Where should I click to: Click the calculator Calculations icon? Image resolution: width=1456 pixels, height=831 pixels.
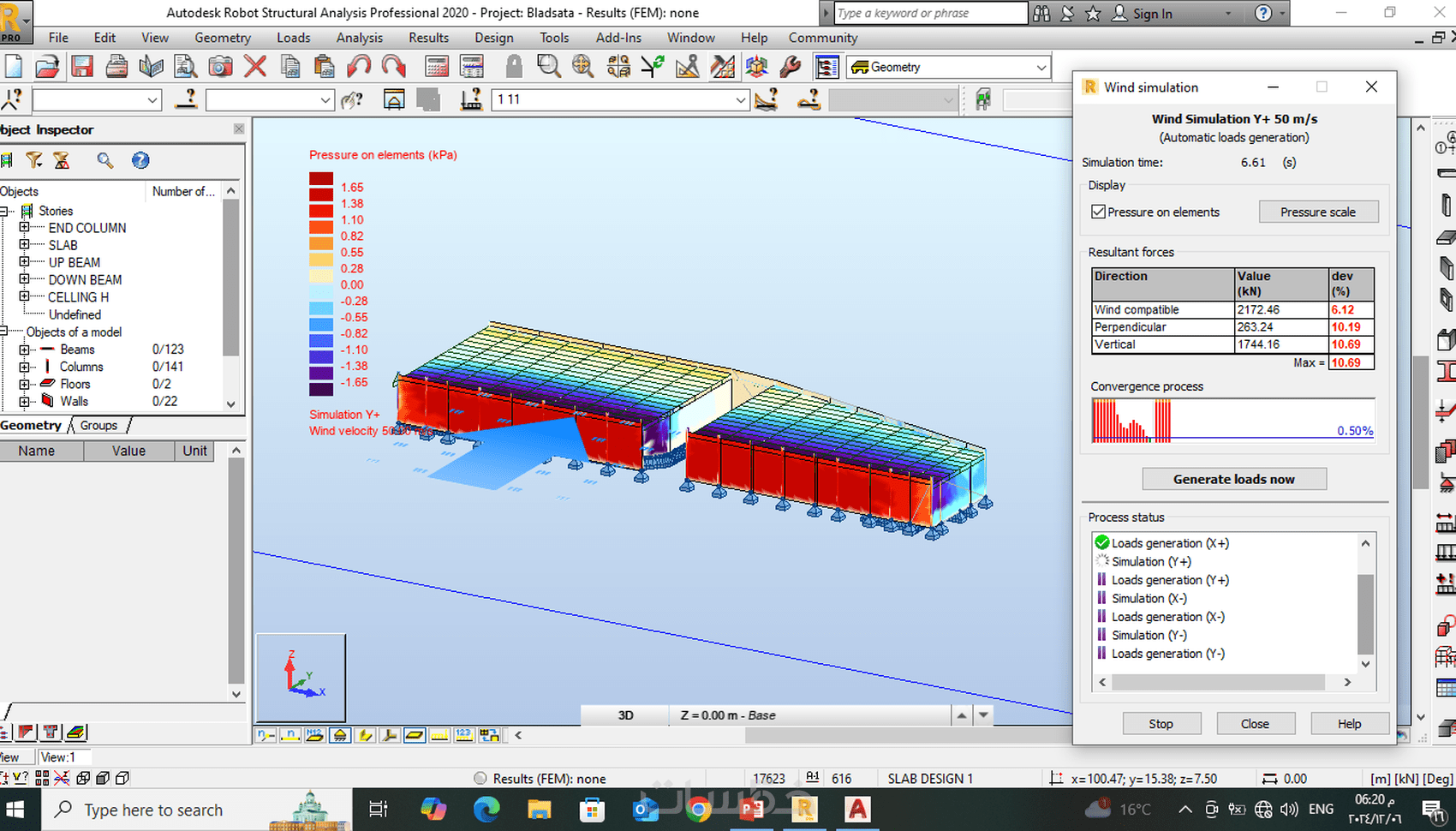point(437,67)
